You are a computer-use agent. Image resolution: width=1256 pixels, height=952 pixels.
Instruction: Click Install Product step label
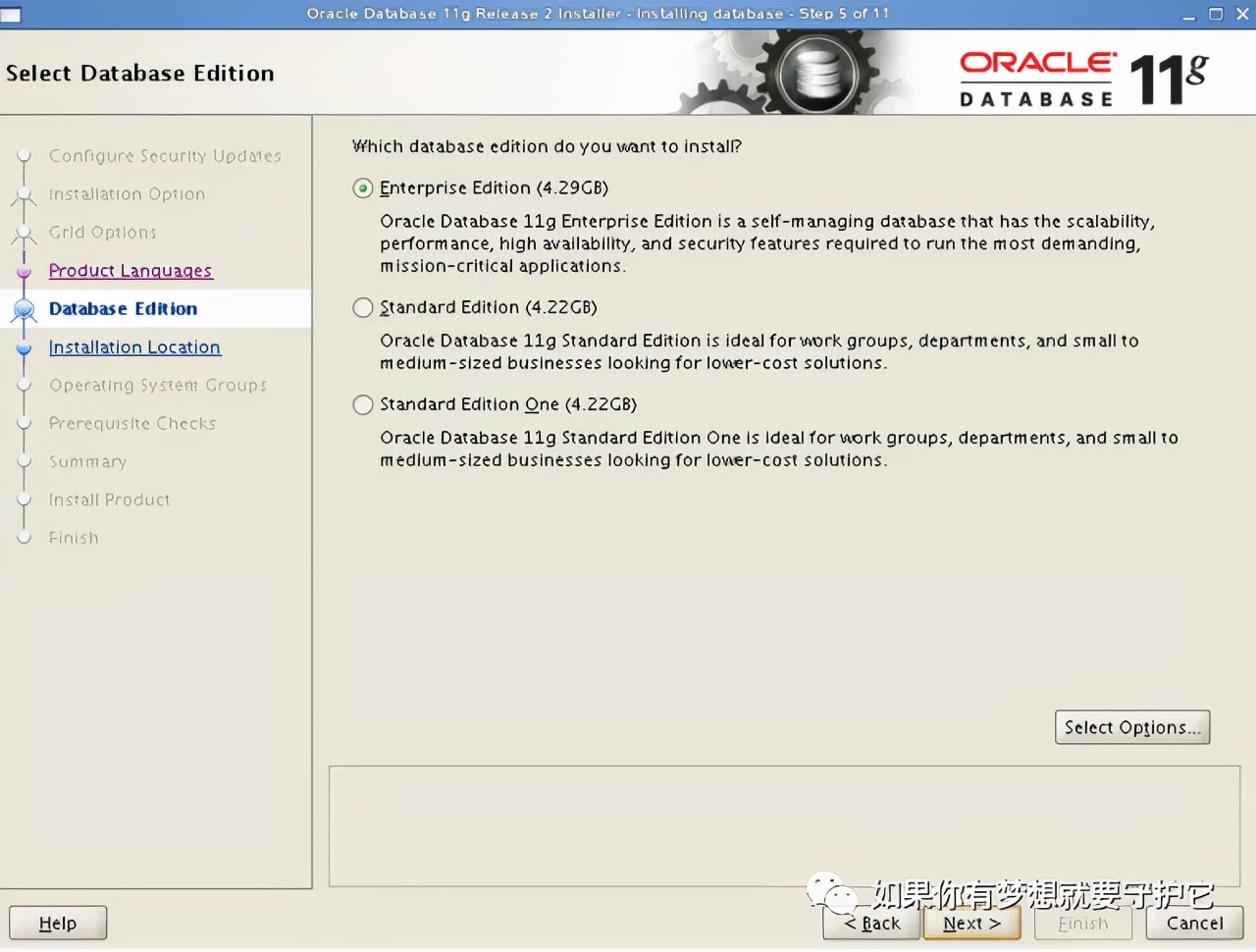[x=109, y=501]
